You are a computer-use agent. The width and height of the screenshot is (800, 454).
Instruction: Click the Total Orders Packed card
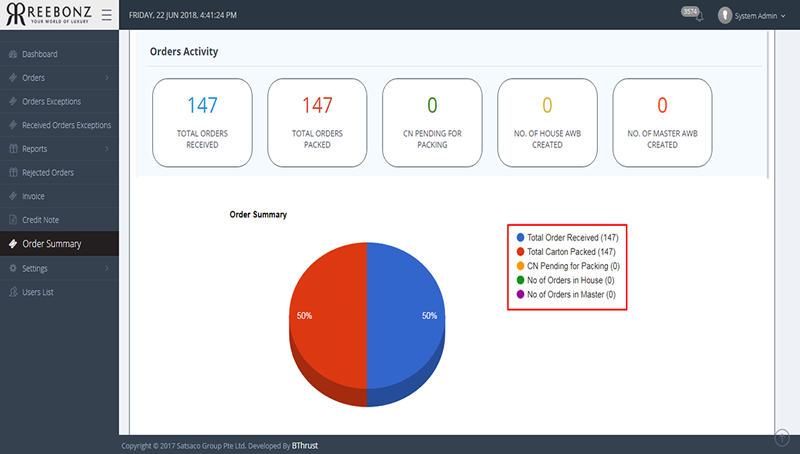pyautogui.click(x=317, y=122)
